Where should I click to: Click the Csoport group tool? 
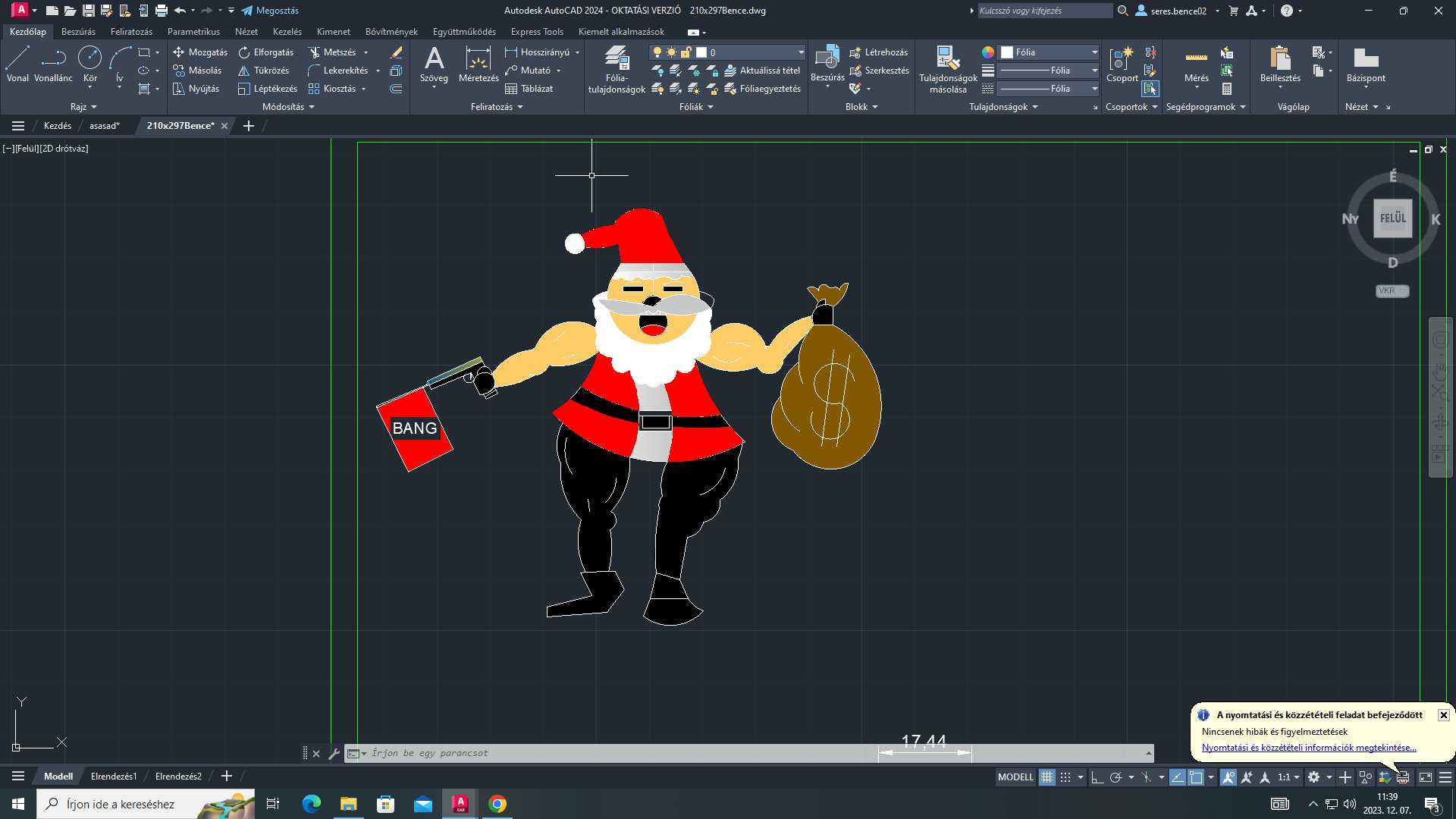coord(1122,64)
